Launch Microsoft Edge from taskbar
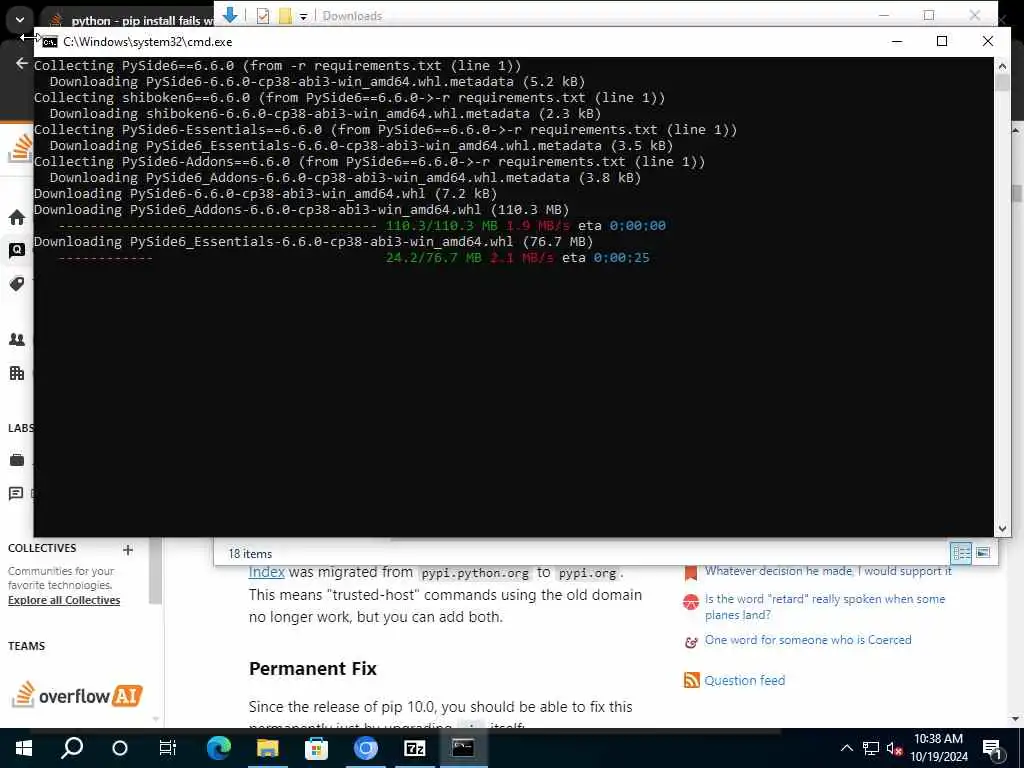This screenshot has height=768, width=1024. [x=219, y=748]
